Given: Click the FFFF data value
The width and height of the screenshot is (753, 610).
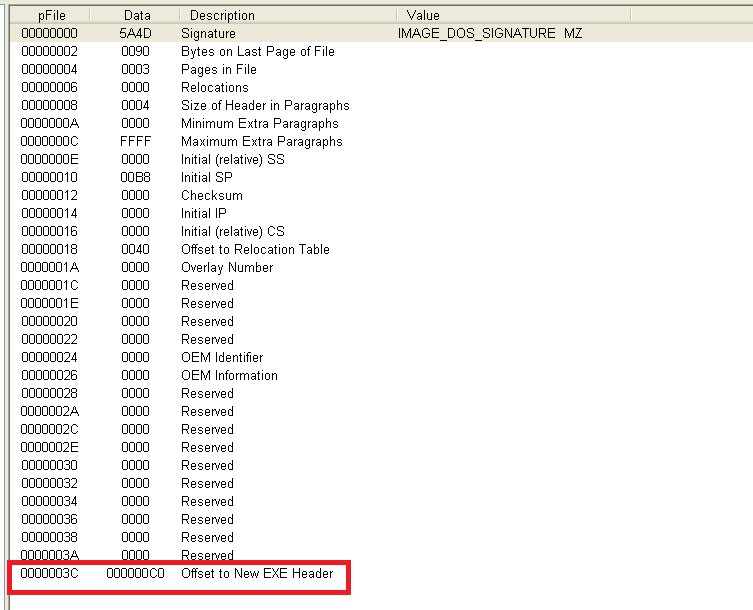Looking at the screenshot, I should click(x=135, y=142).
